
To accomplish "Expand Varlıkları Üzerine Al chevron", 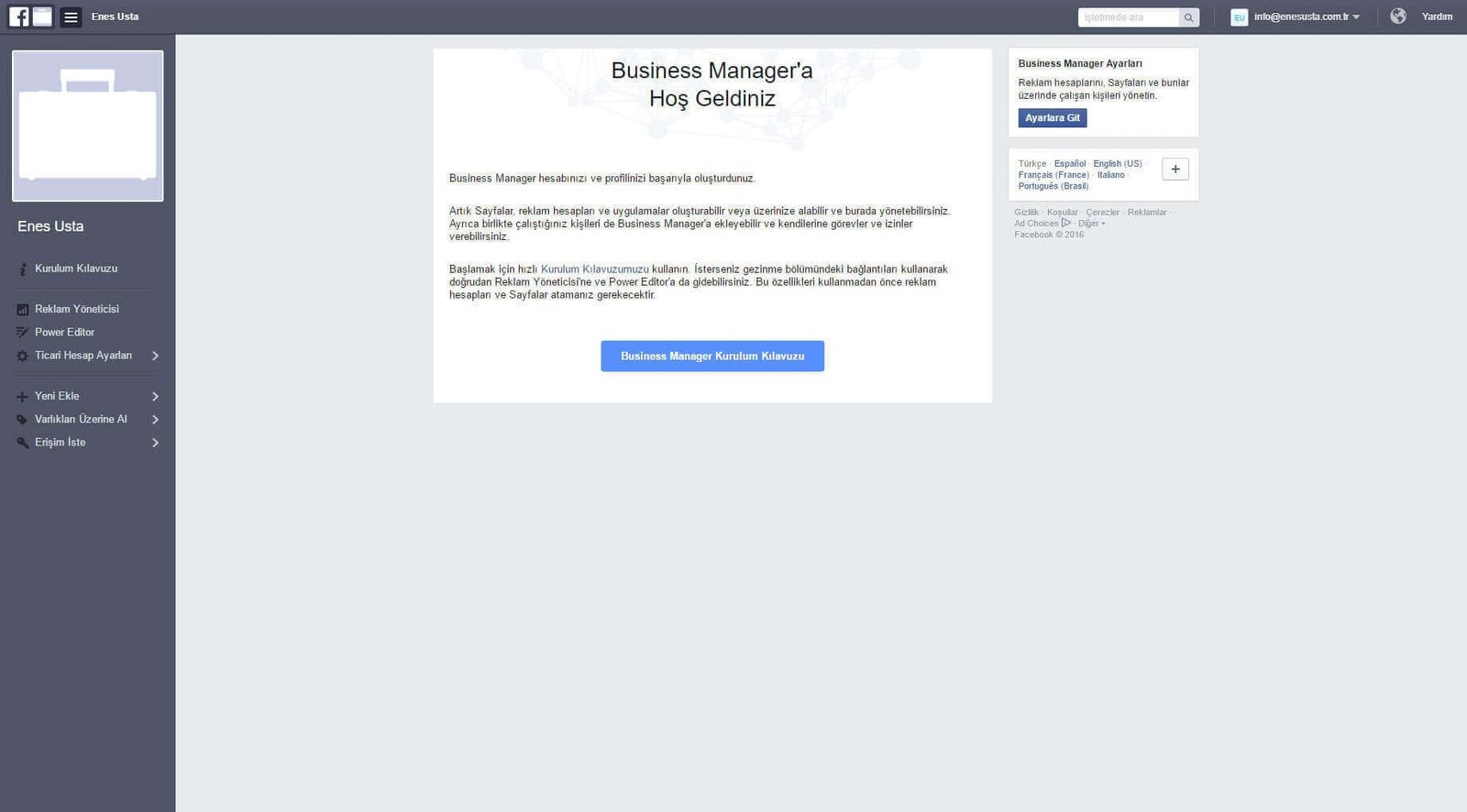I will [155, 420].
